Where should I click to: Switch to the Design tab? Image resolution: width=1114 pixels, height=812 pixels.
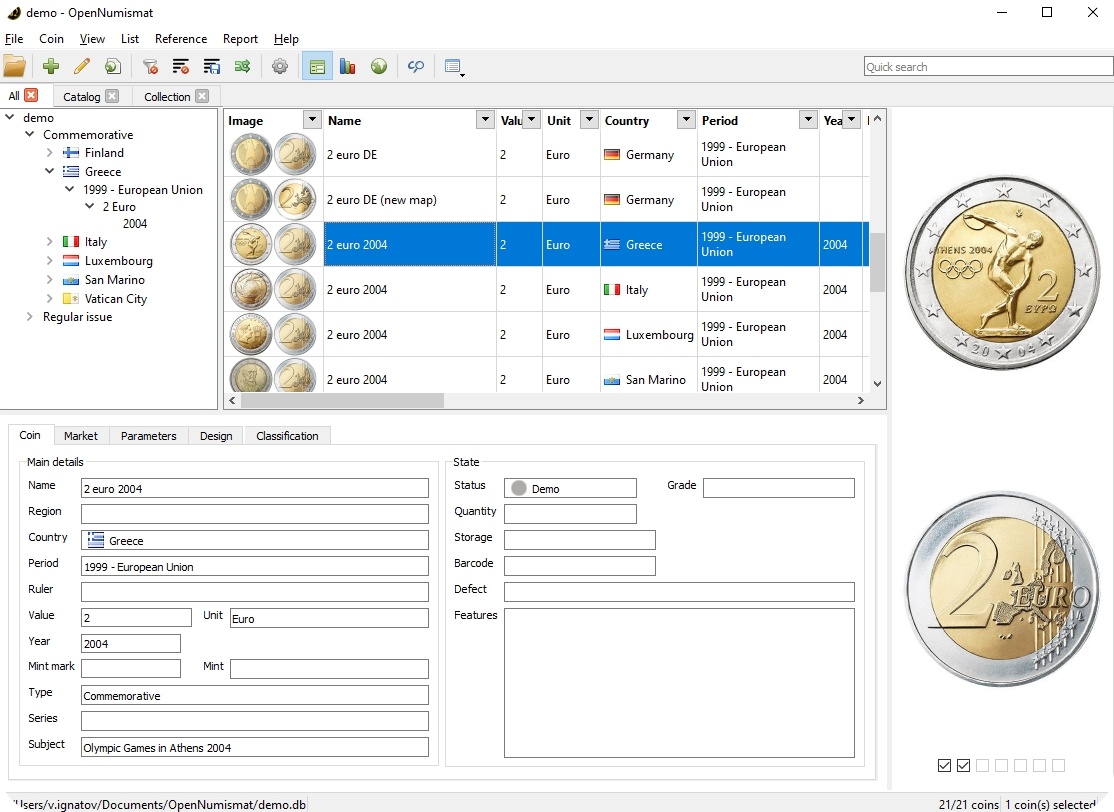(216, 435)
